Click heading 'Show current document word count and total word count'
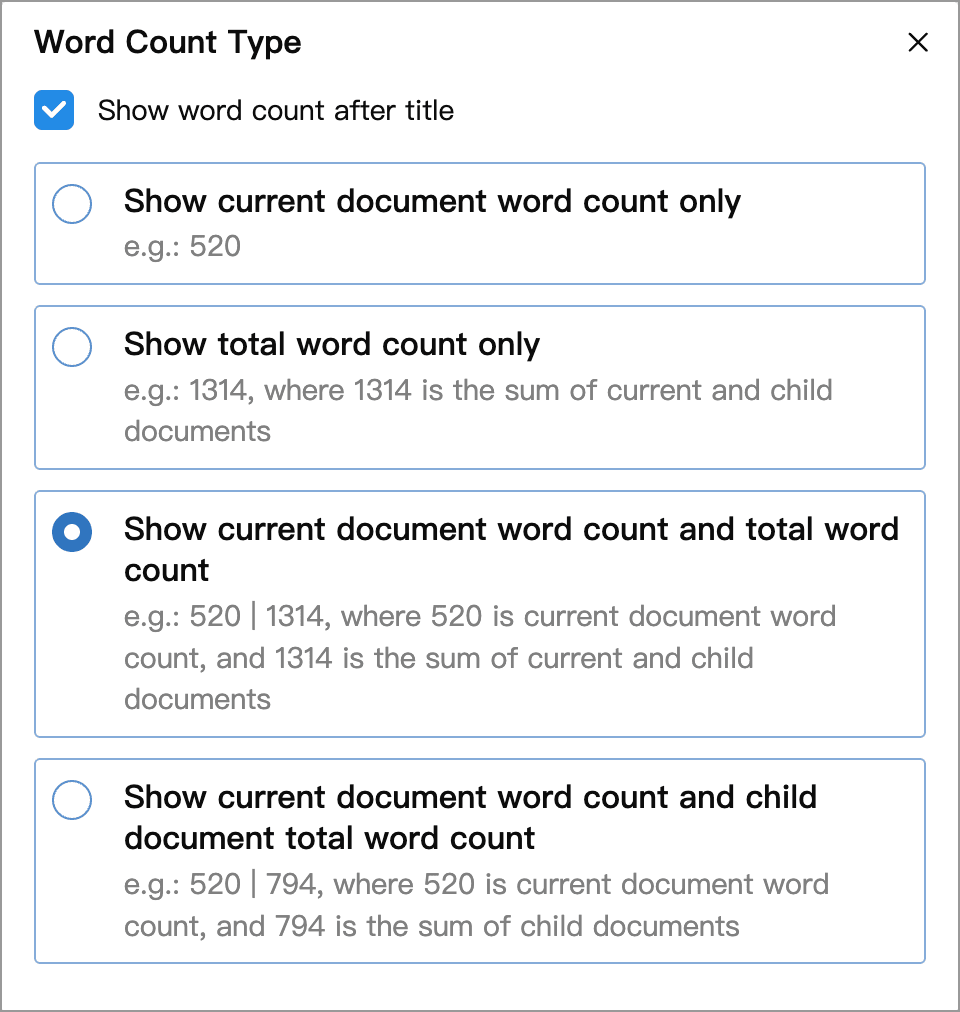Image resolution: width=960 pixels, height=1012 pixels. click(511, 549)
